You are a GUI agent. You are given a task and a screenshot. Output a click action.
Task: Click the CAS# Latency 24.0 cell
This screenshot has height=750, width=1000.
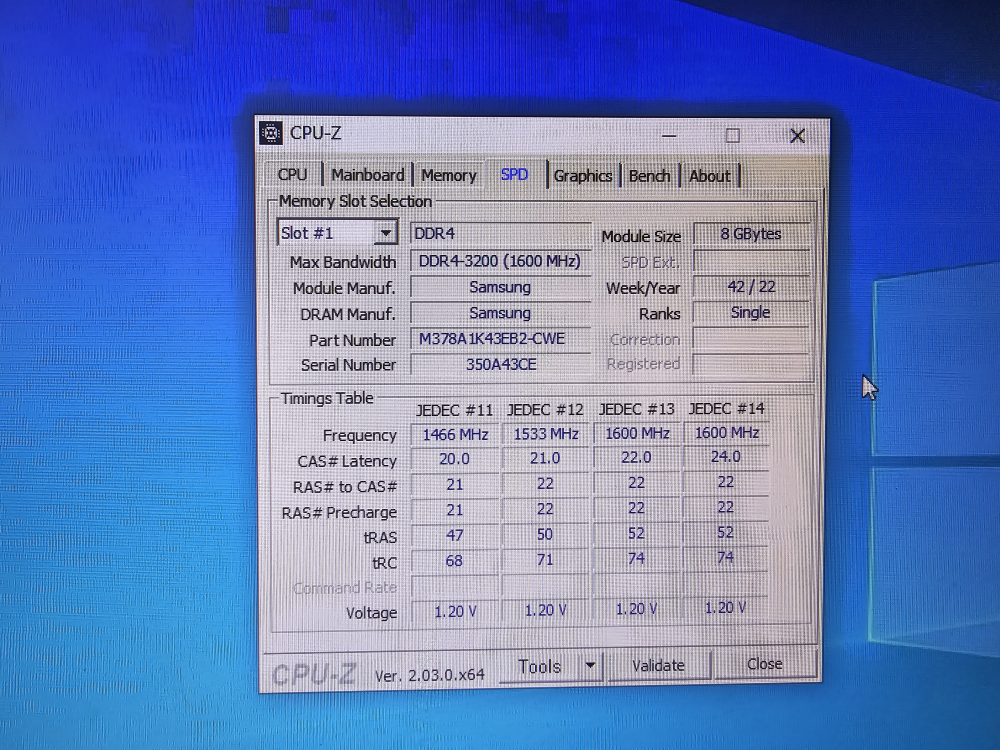click(726, 457)
